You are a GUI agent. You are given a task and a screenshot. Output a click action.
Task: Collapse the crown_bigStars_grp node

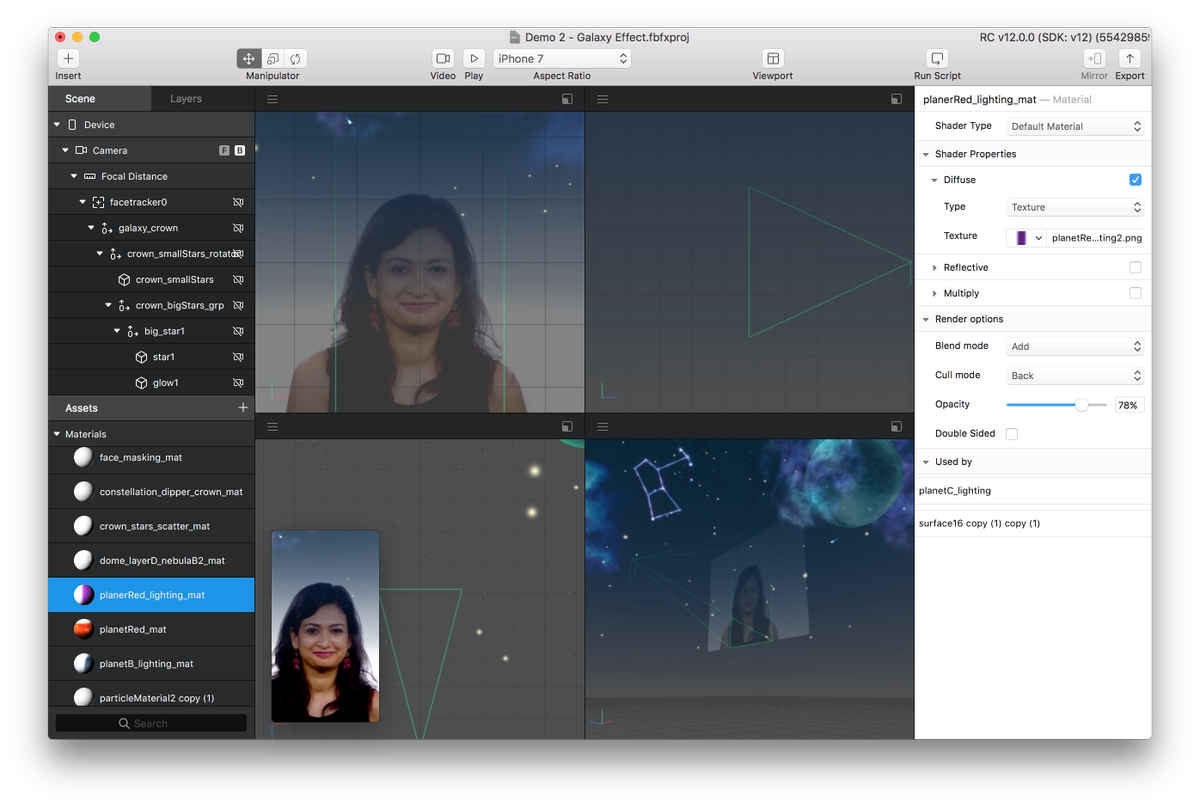click(x=109, y=305)
